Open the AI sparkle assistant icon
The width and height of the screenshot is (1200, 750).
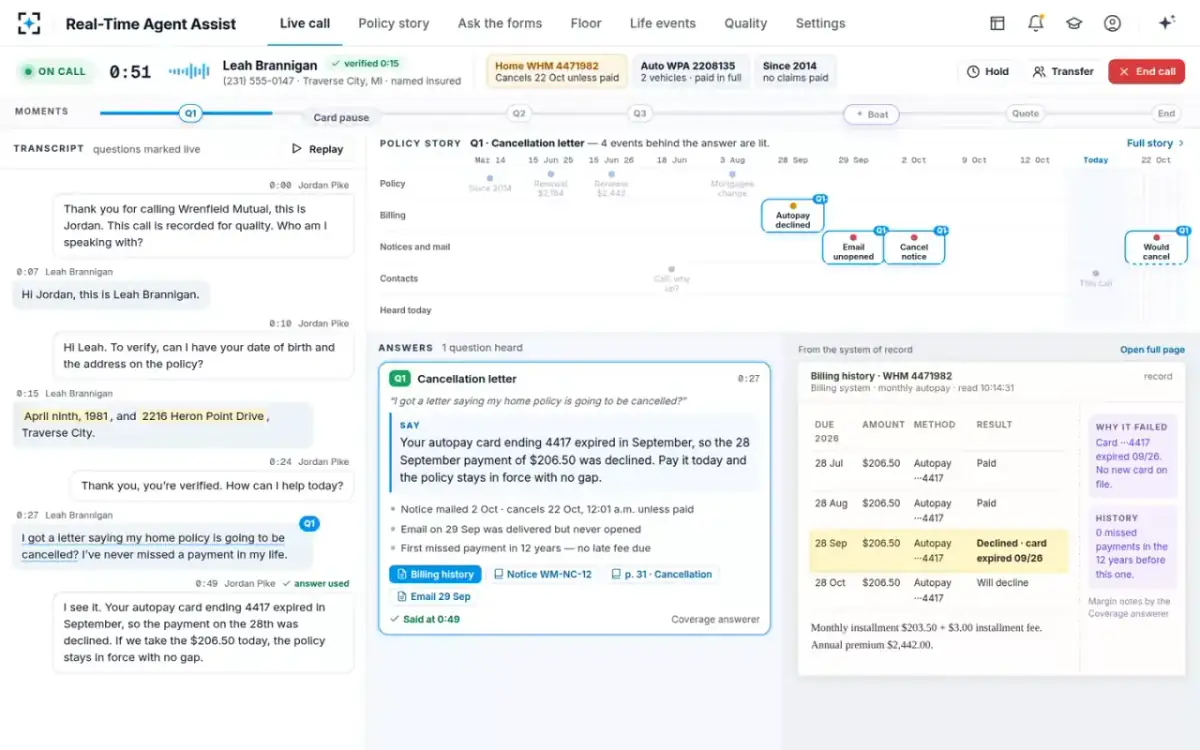pos(1166,23)
